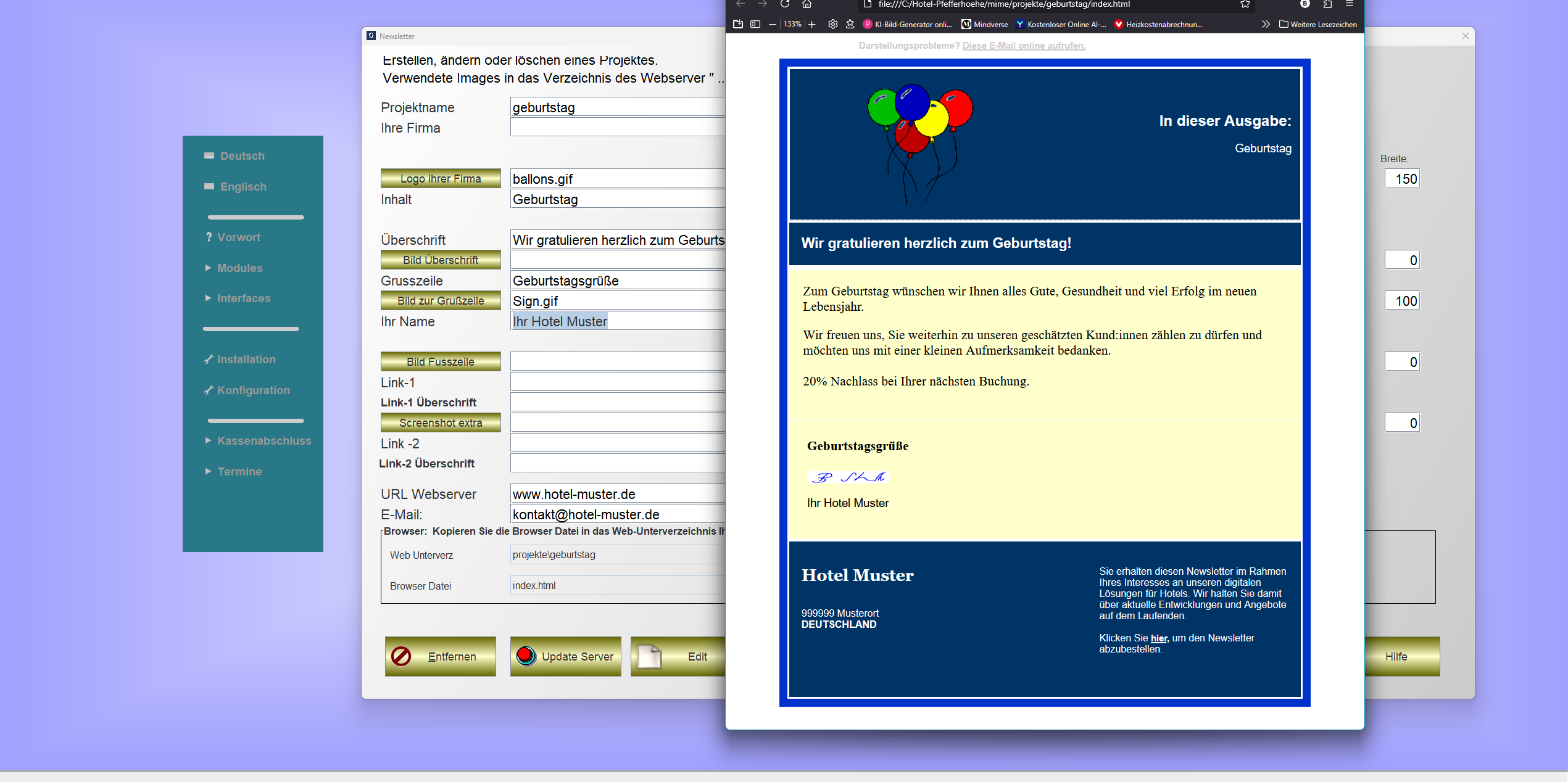Image resolution: width=1568 pixels, height=782 pixels.
Task: Click the Firefox settings gear icon
Action: click(x=832, y=25)
